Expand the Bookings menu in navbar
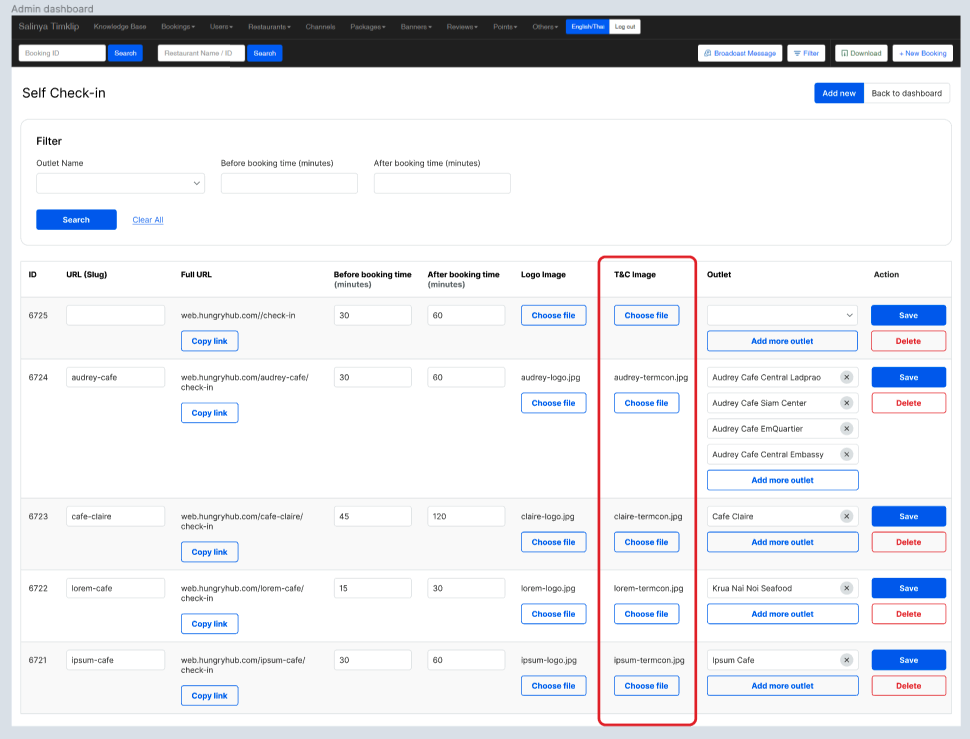 (178, 27)
